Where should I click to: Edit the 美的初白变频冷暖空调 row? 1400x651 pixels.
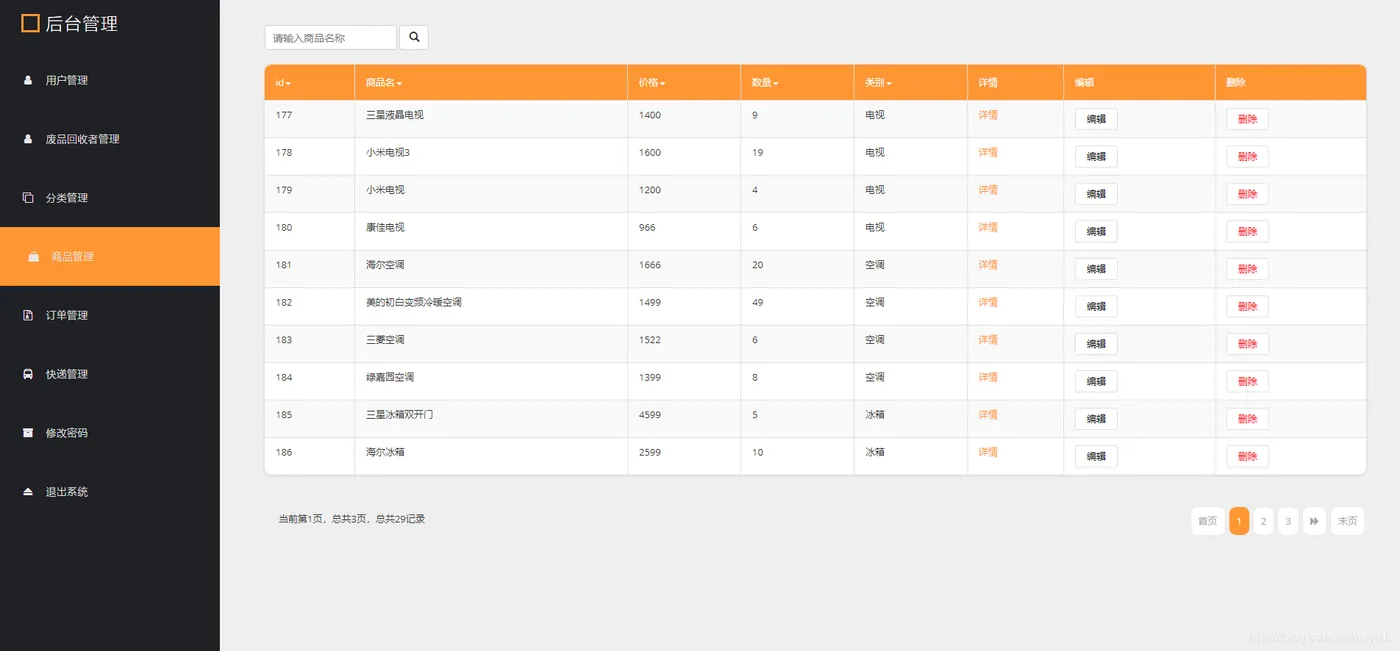(1096, 306)
